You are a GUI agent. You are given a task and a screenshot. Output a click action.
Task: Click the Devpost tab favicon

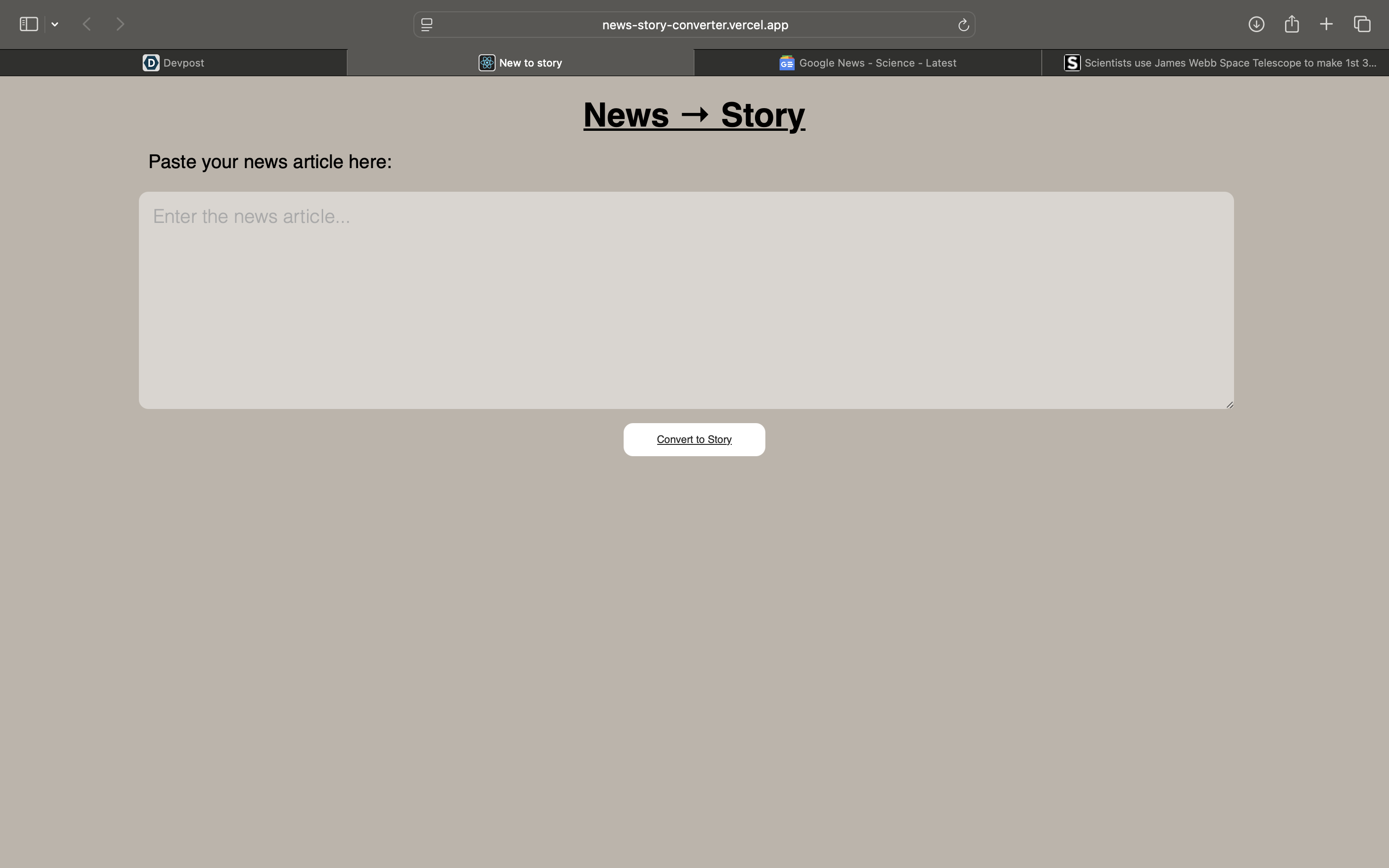point(151,63)
